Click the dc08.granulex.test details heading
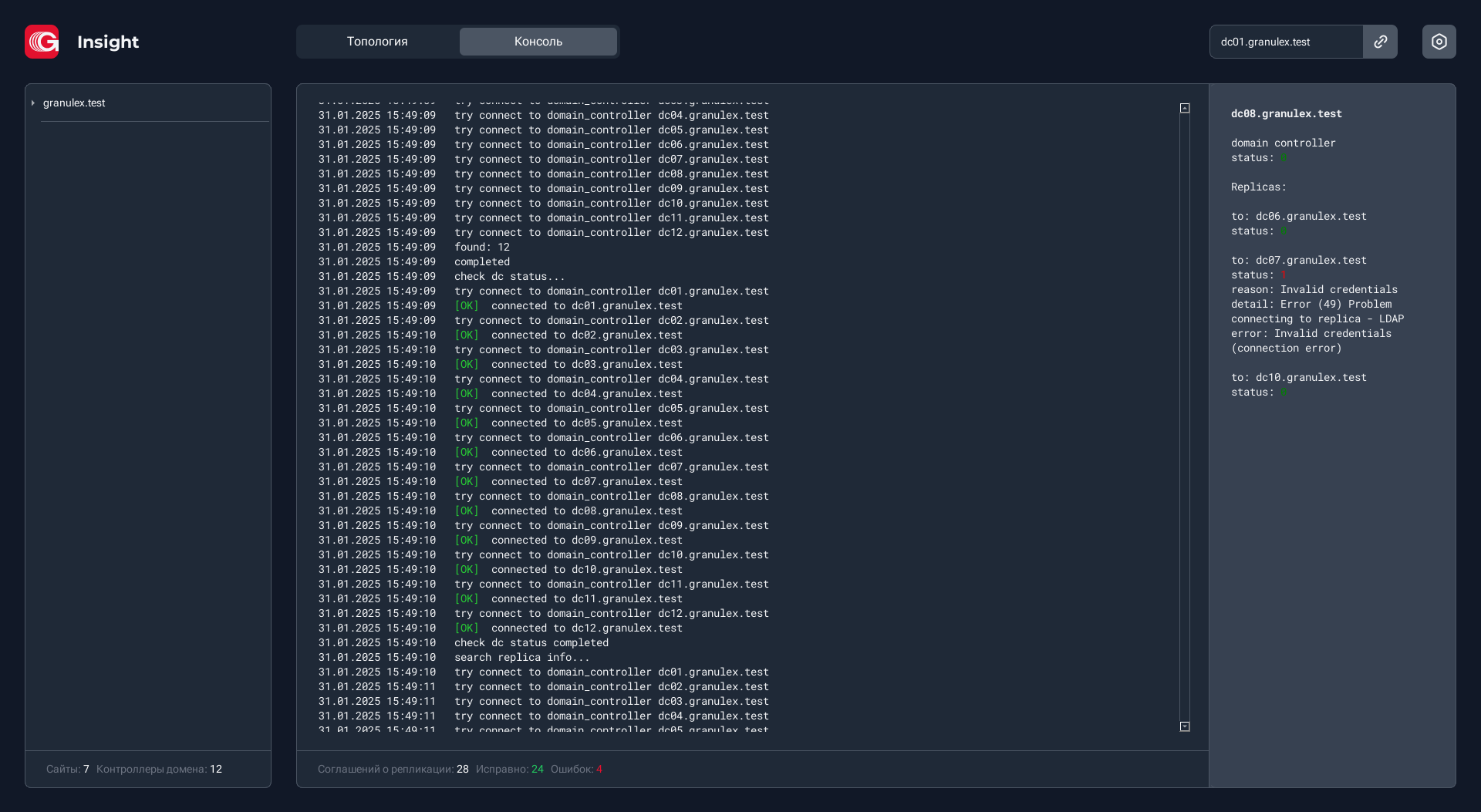The width and height of the screenshot is (1481, 812). coord(1287,113)
